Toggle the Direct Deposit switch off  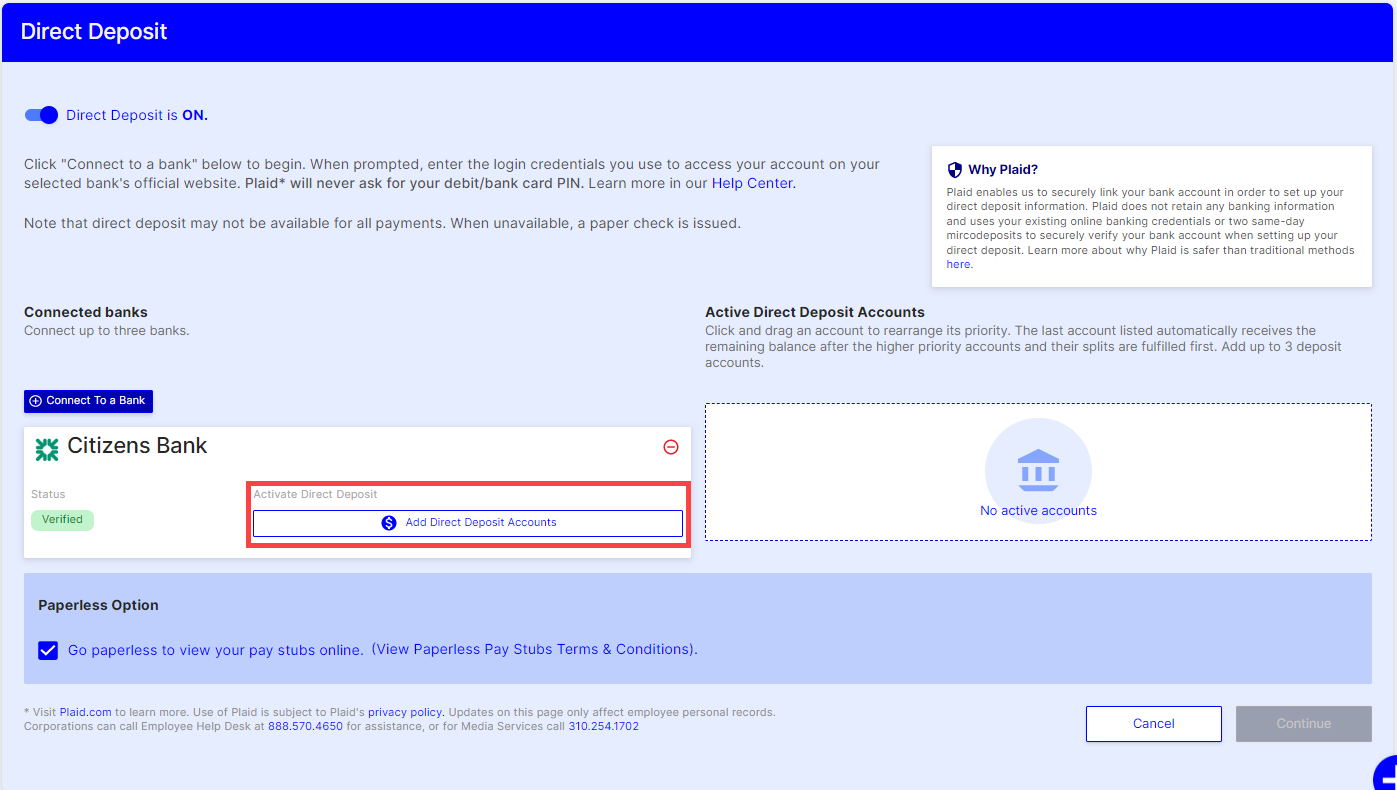[x=42, y=115]
